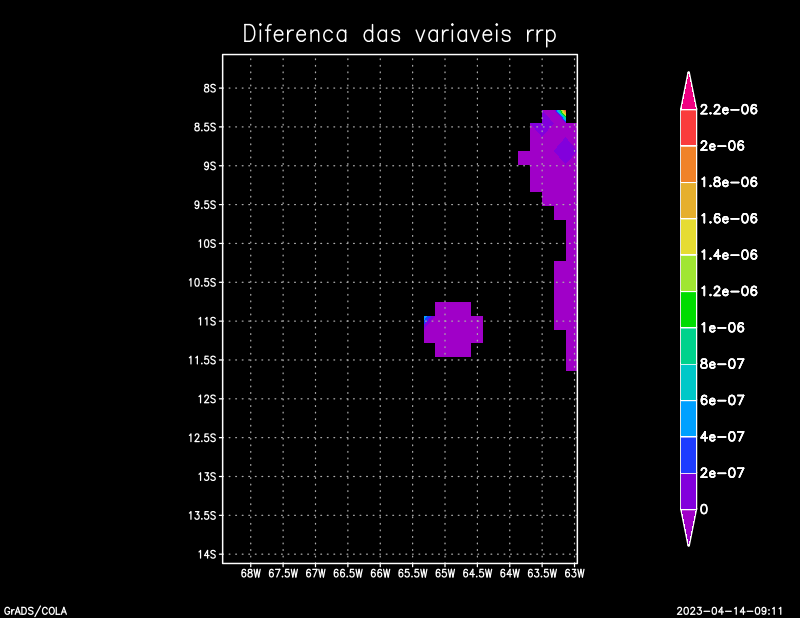This screenshot has height=618, width=800.
Task: Click the 68W longitude axis label
Action: (251, 574)
